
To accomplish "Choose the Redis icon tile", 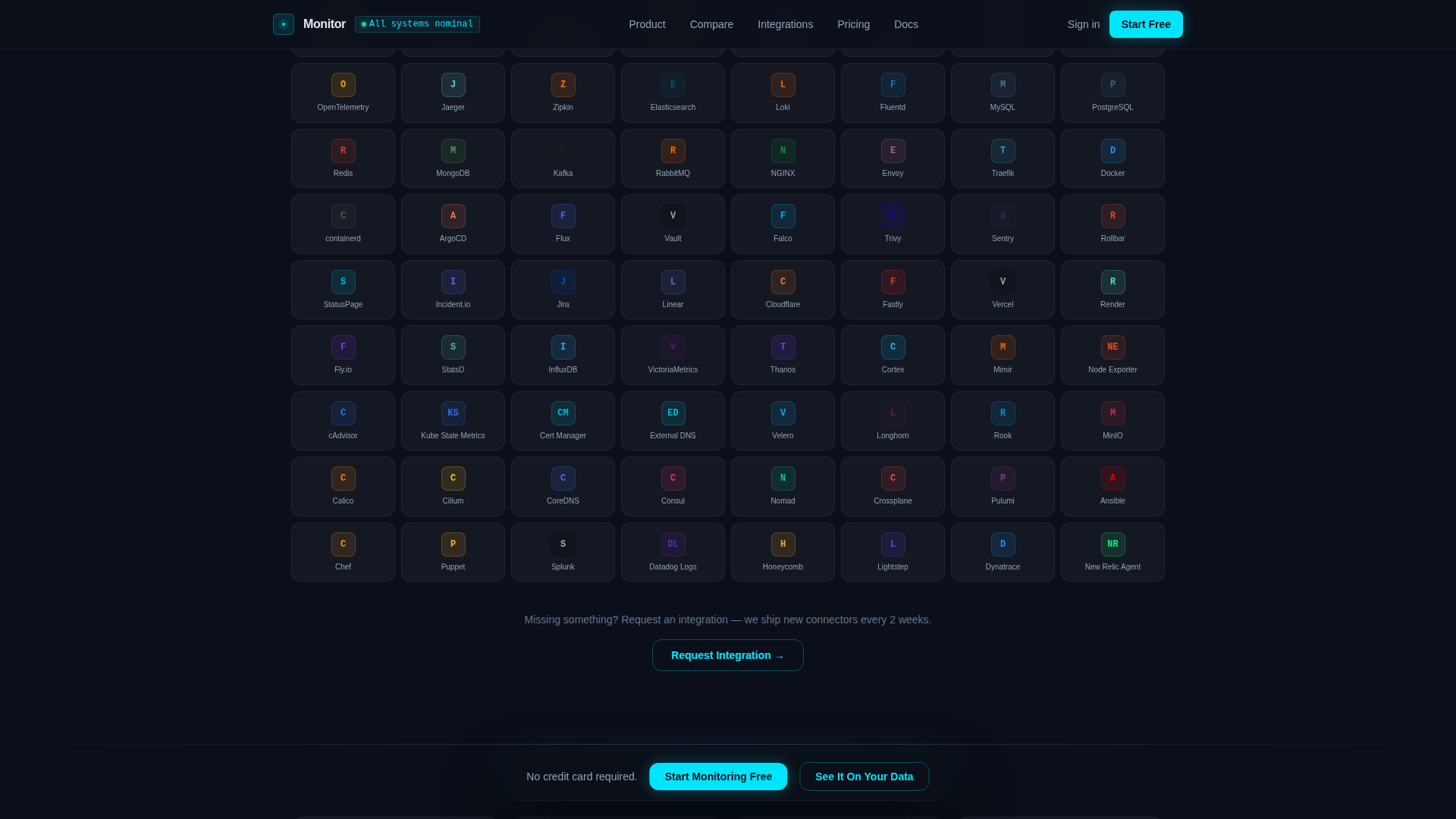I will pos(343,151).
